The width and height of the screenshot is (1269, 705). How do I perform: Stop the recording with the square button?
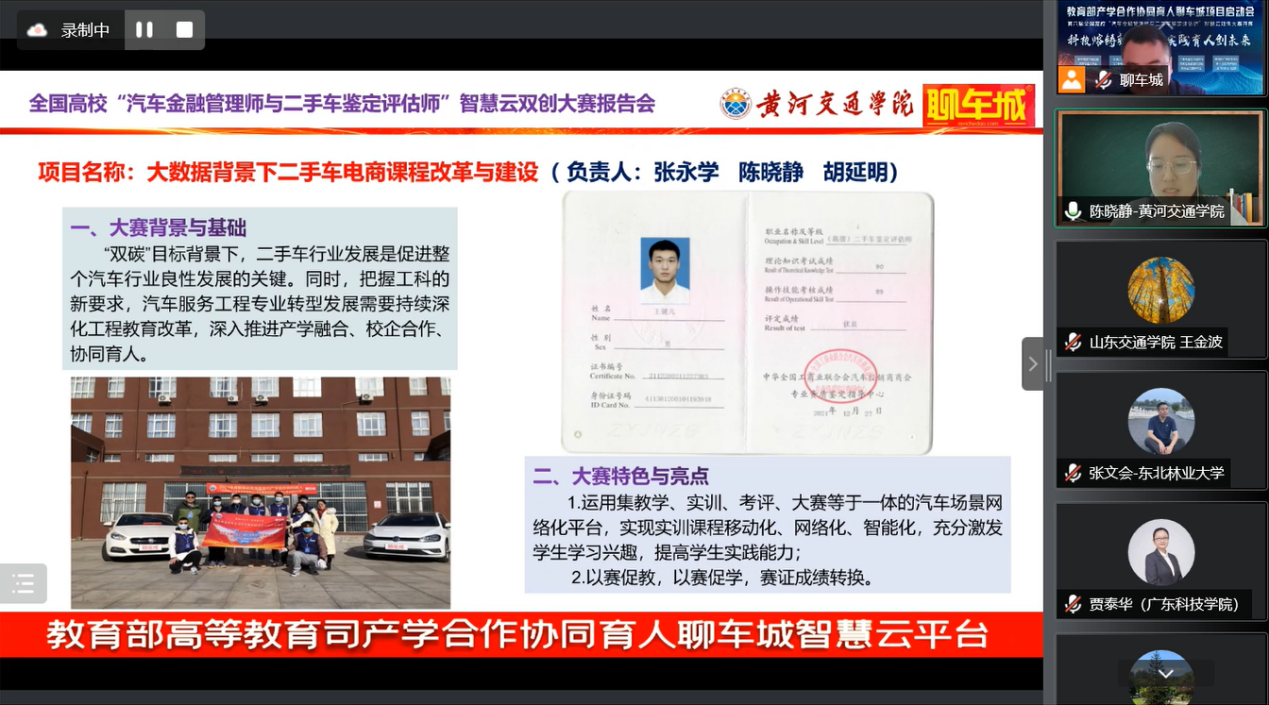pos(184,30)
